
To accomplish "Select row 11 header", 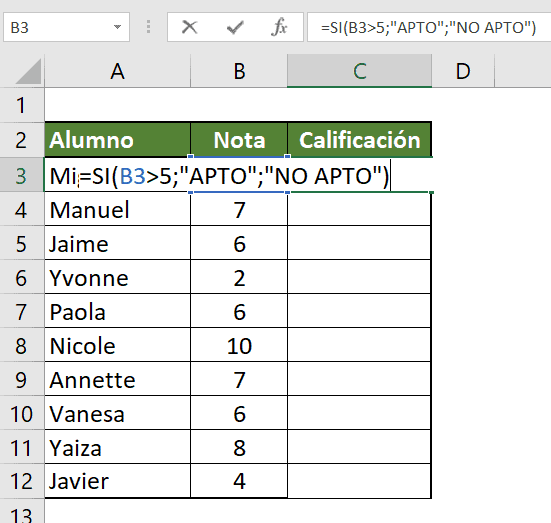I will pyautogui.click(x=22, y=447).
